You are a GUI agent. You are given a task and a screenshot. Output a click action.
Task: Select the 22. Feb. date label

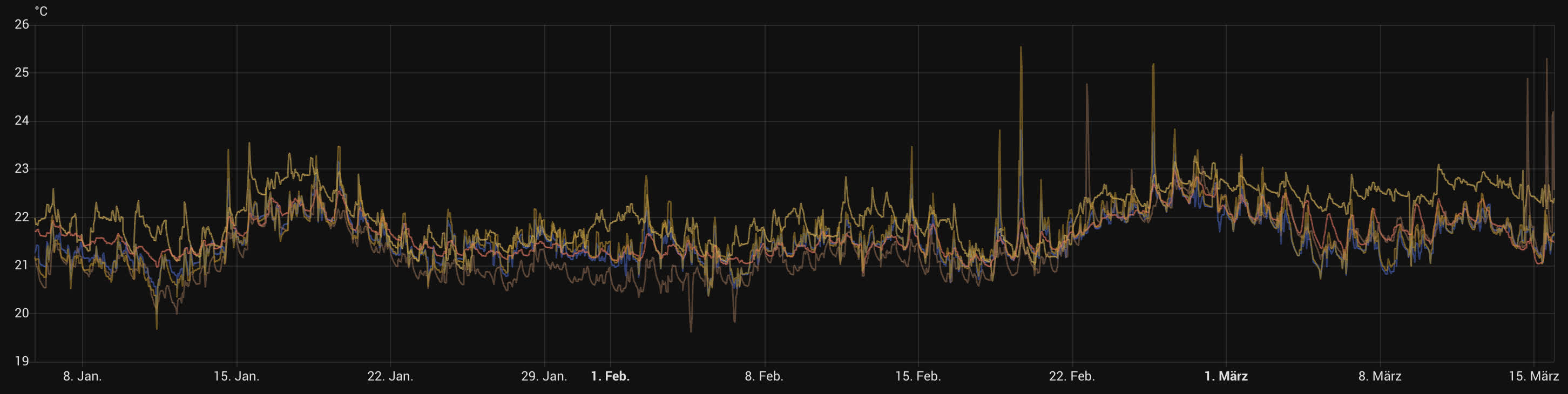point(1072,376)
